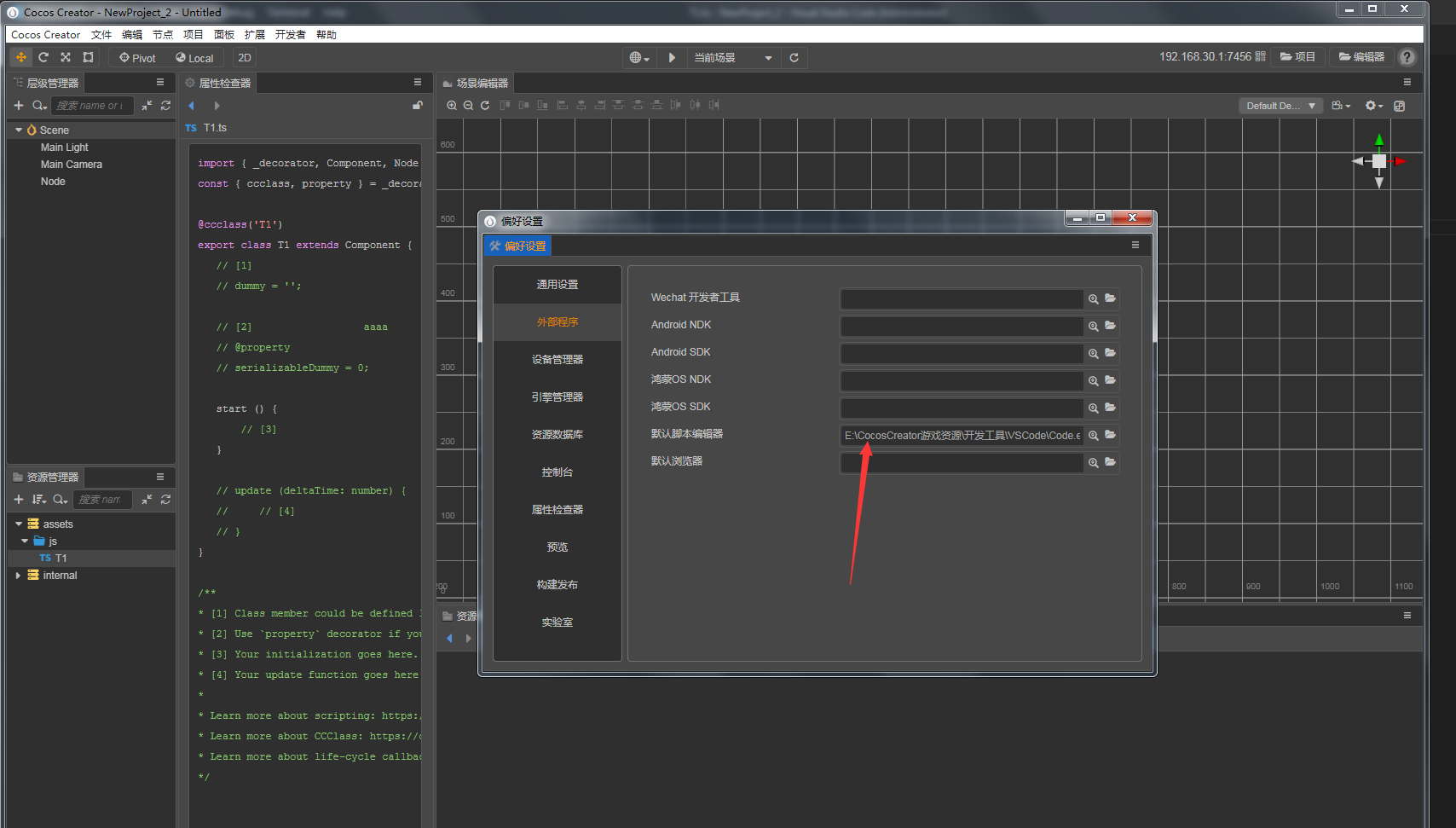This screenshot has width=1456, height=828.
Task: Open the Preferences panel hamburger menu
Action: (1135, 246)
